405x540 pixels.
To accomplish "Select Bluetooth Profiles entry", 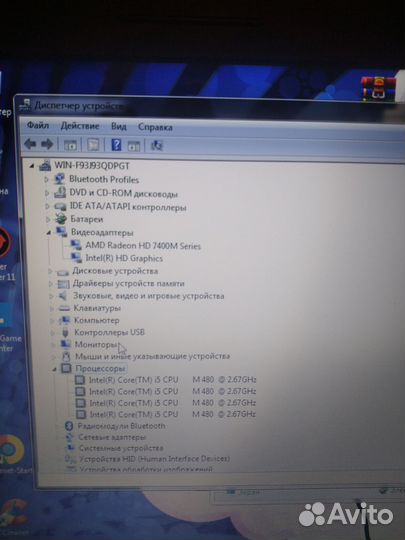I will click(104, 179).
